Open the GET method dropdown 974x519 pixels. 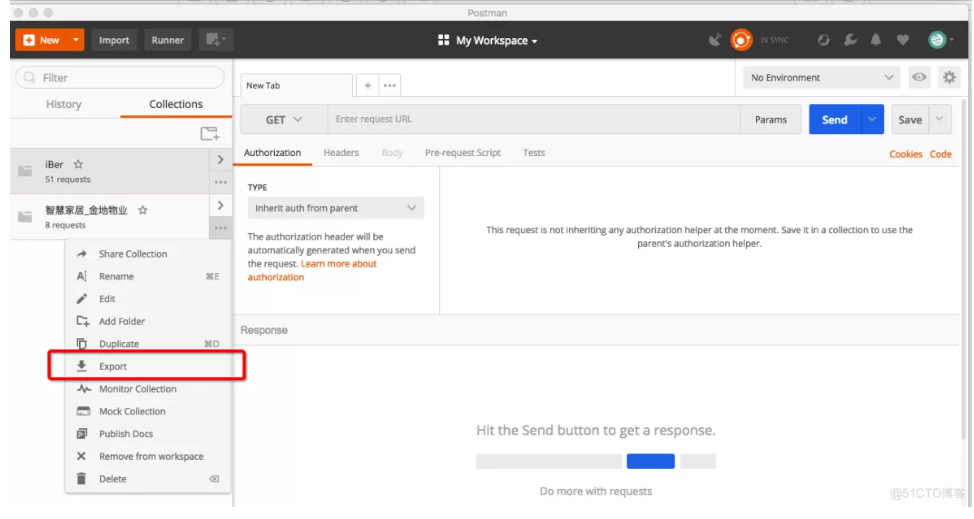coord(284,119)
